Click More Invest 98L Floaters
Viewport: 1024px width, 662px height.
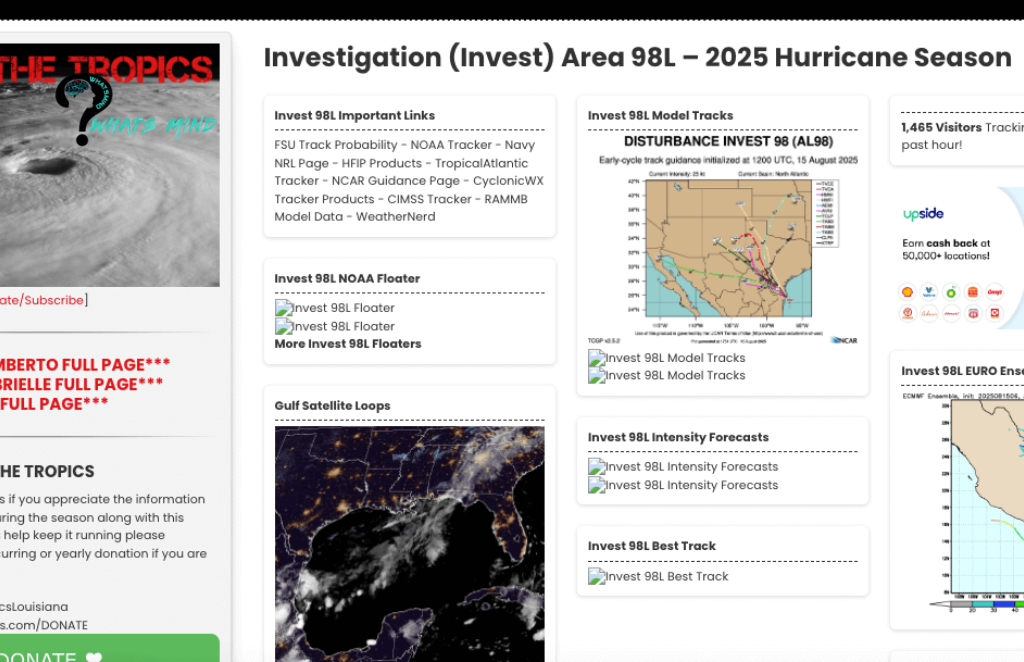tap(348, 344)
